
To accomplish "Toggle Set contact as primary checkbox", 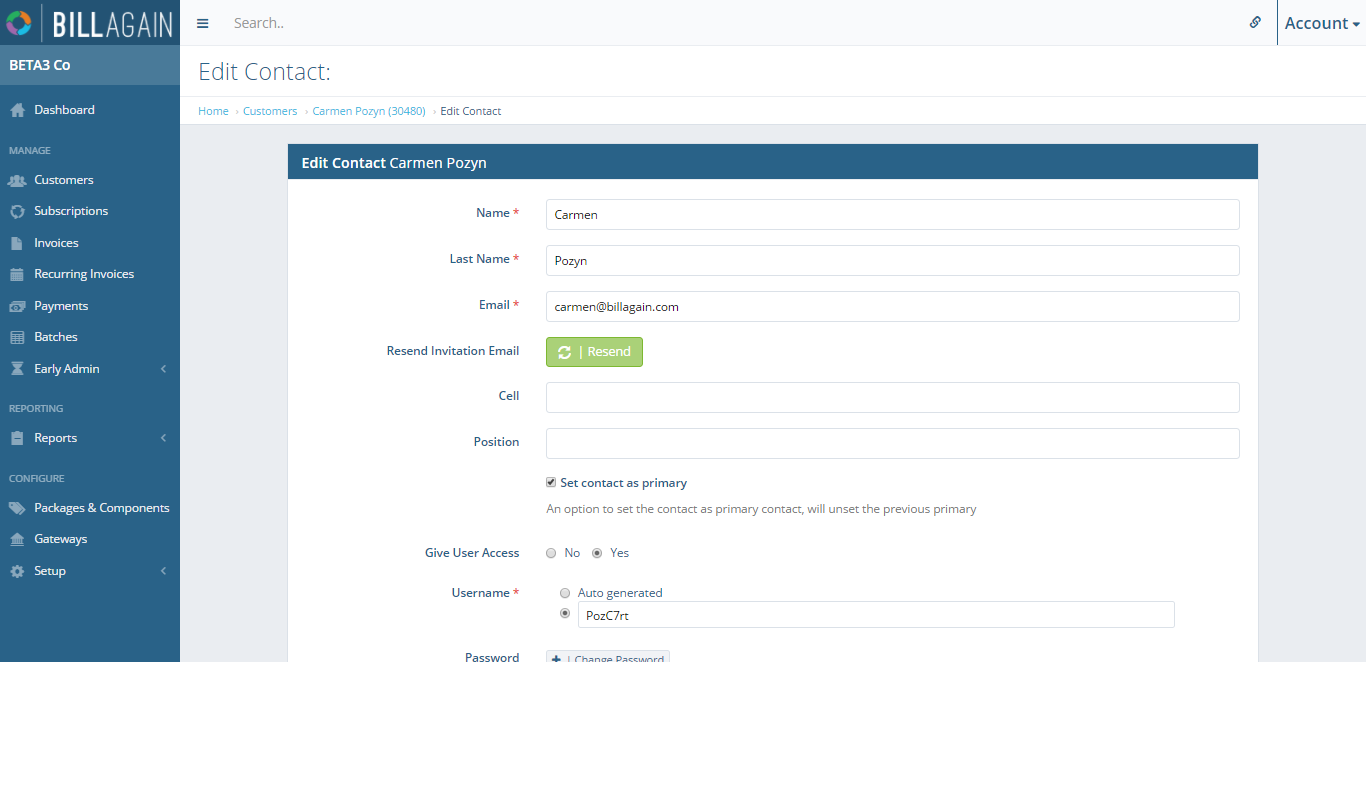I will coord(551,482).
